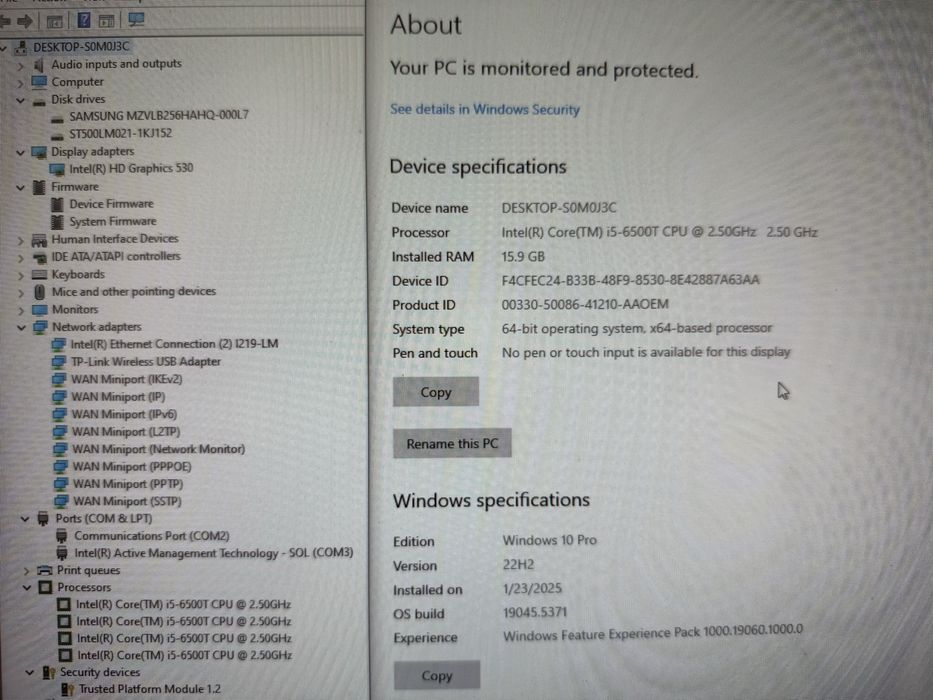This screenshot has height=700, width=933.
Task: Click the Device ID value F4CFEC24-B33B-48F9-8530-8E42887A63AA
Action: tap(630, 280)
